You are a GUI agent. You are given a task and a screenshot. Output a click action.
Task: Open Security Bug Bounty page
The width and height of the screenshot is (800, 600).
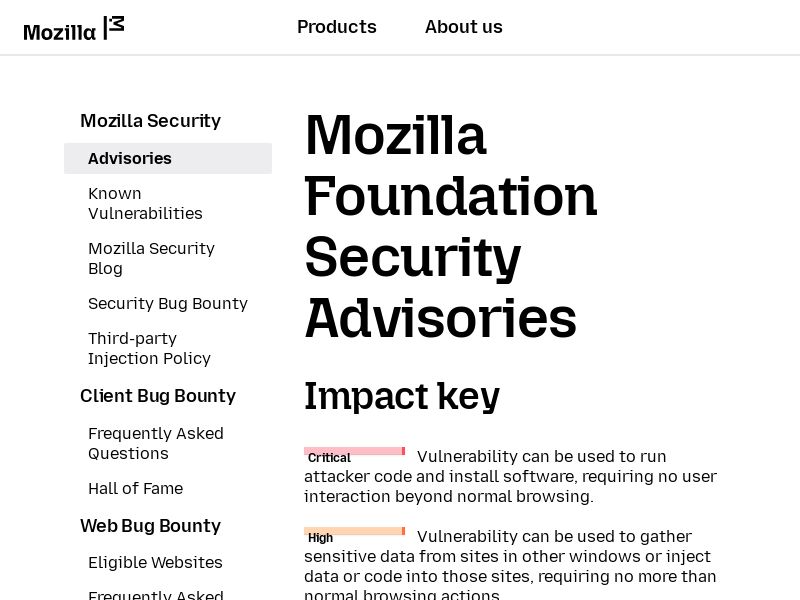168,303
